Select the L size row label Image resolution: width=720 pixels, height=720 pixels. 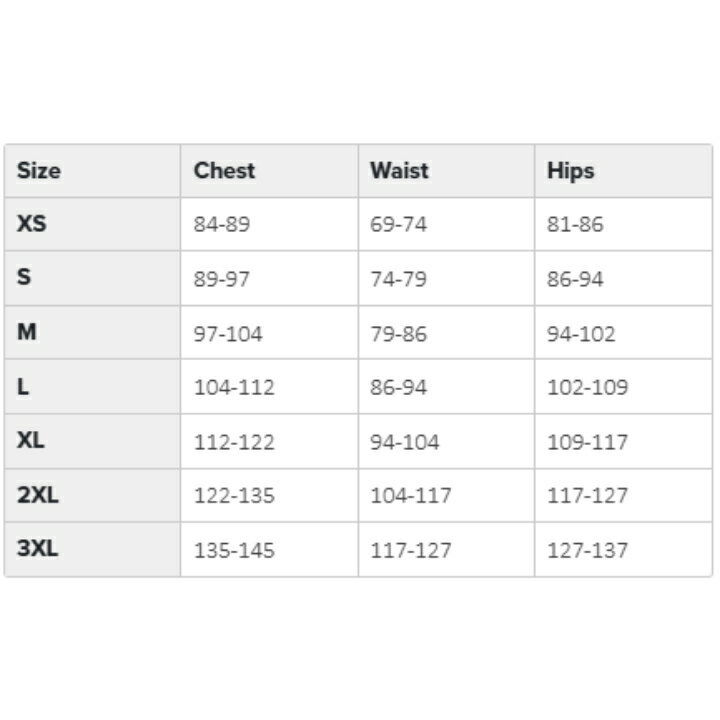(x=23, y=387)
